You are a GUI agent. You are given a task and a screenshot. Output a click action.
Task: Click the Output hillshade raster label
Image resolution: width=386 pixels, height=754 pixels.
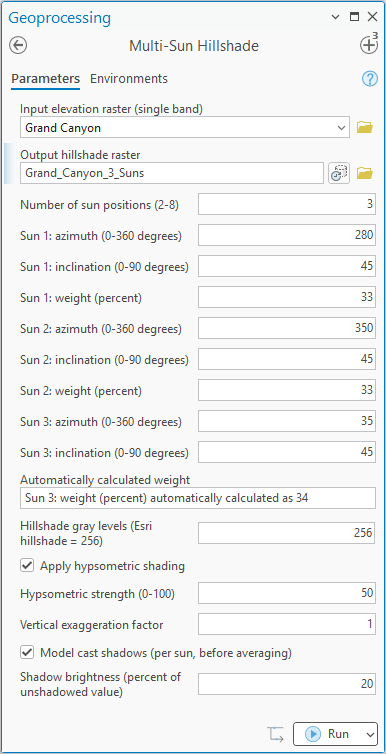tap(80, 155)
